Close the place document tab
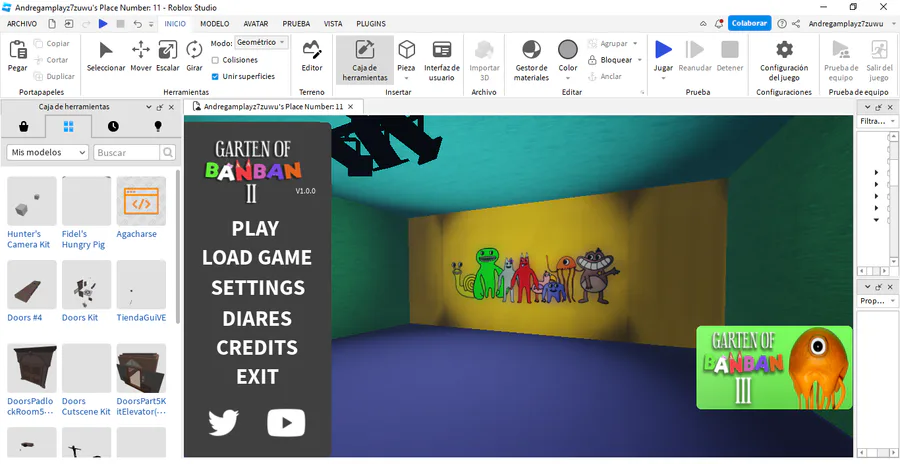 coord(351,107)
